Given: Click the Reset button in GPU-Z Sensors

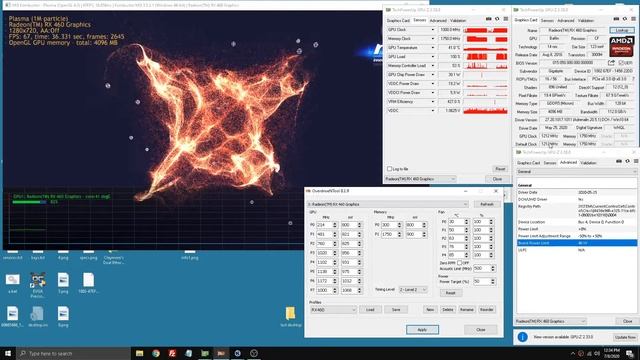Looking at the screenshot, I should coord(500,169).
